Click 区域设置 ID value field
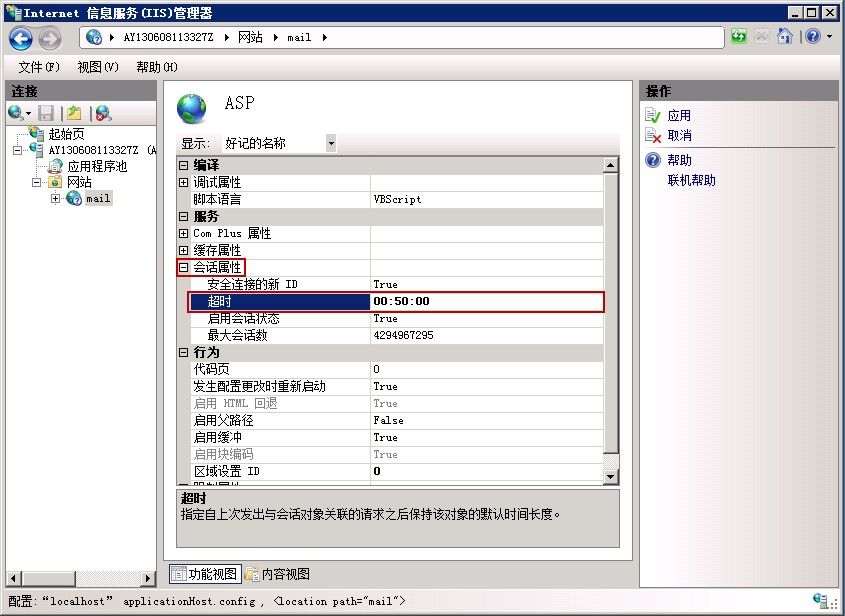This screenshot has height=616, width=845. (487, 471)
